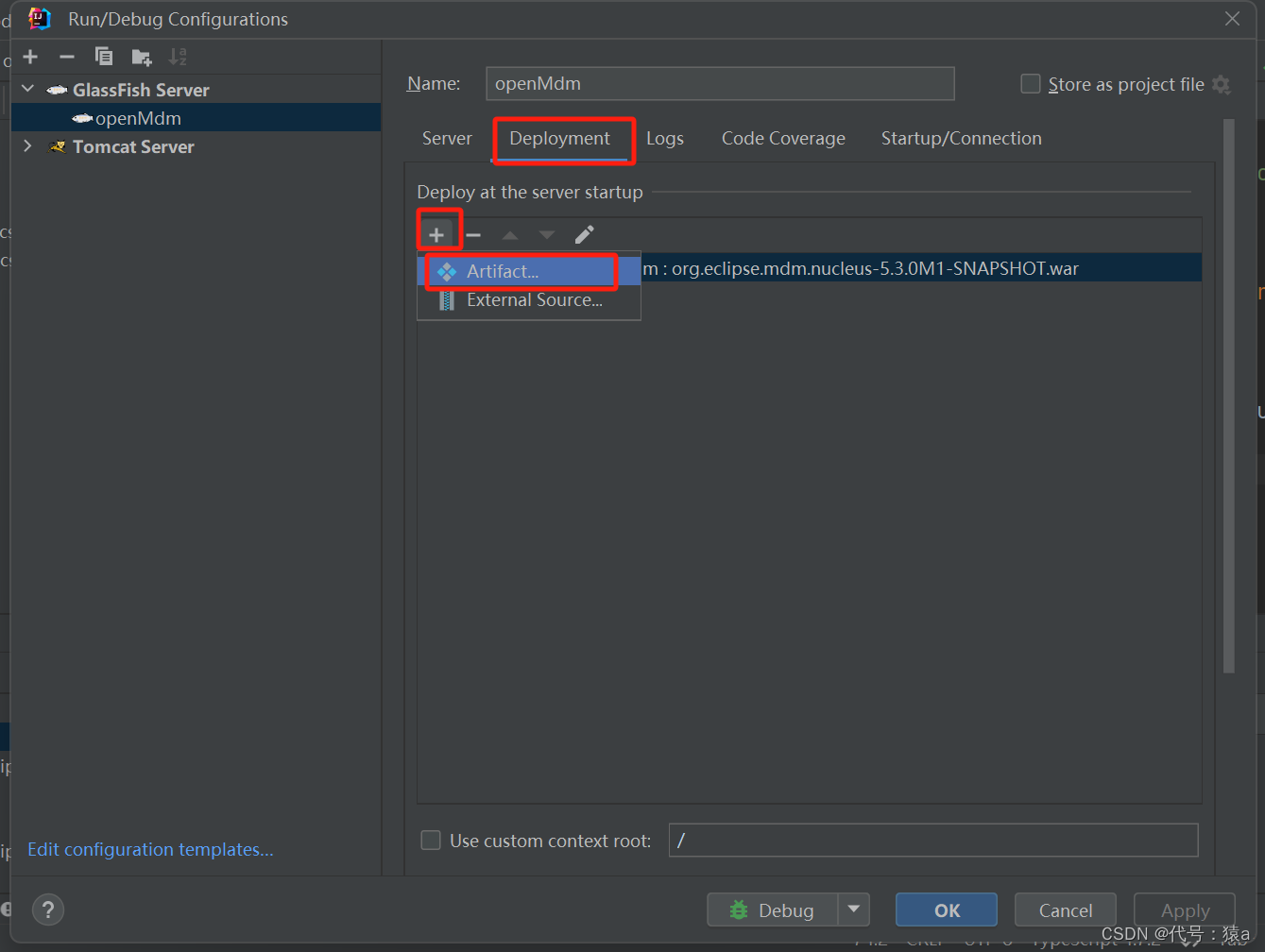Remove the selected deployment artifact

pos(473,234)
